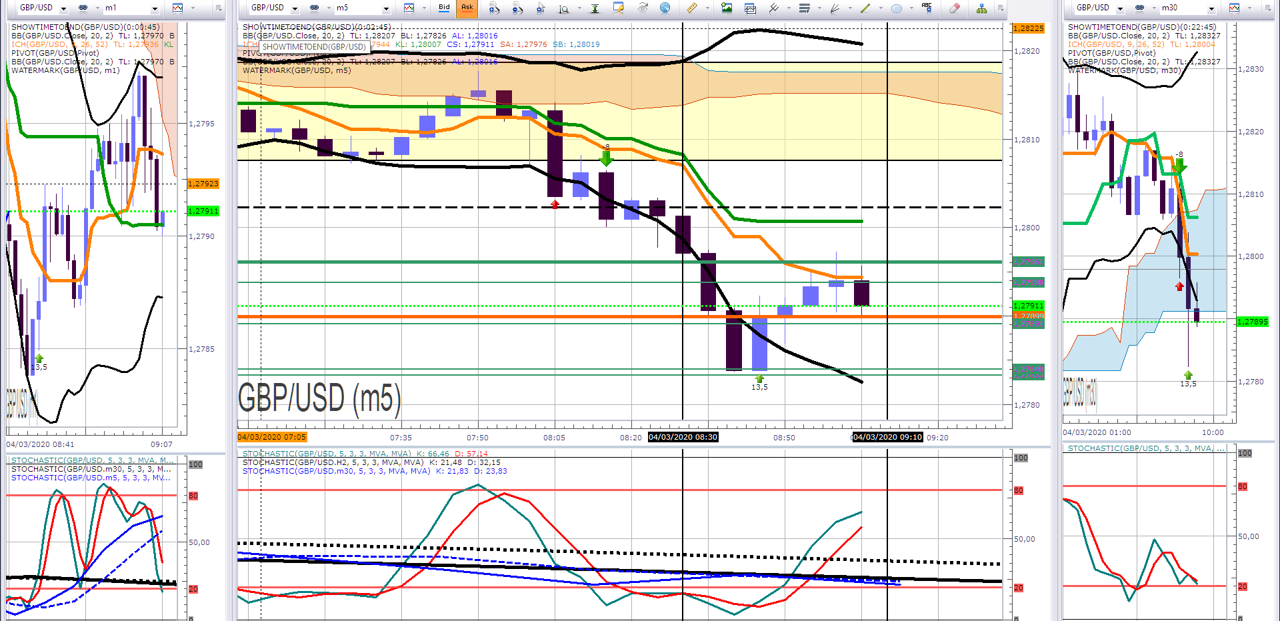The width and height of the screenshot is (1280, 621).
Task: Click the magnifier zoom tool icon
Action: click(x=564, y=7)
